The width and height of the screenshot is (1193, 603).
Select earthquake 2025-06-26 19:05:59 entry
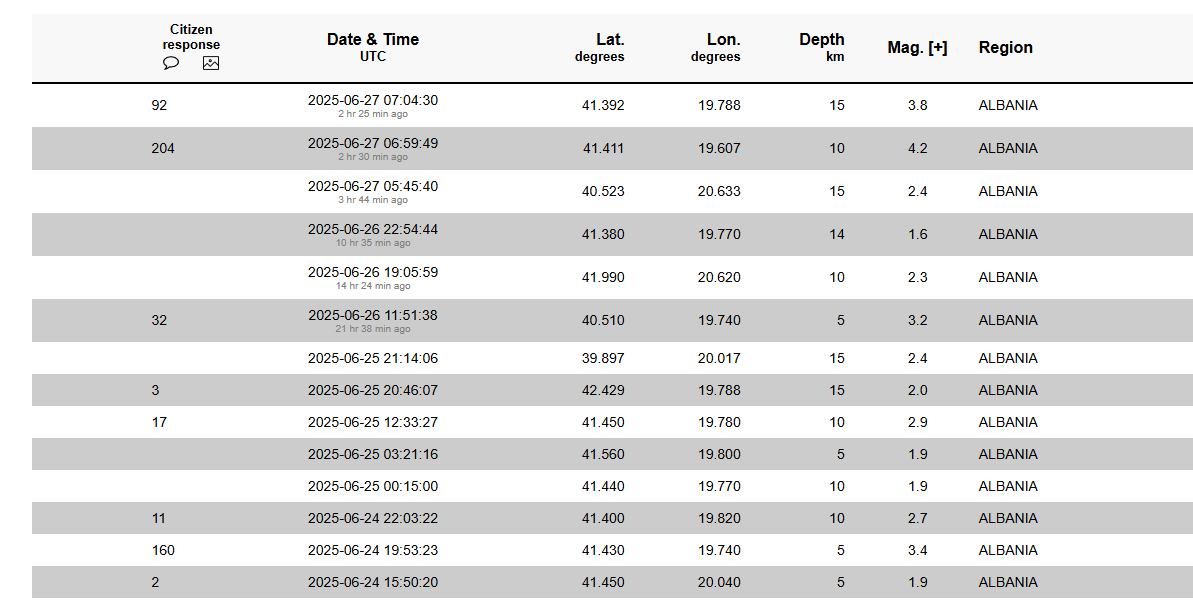[373, 272]
